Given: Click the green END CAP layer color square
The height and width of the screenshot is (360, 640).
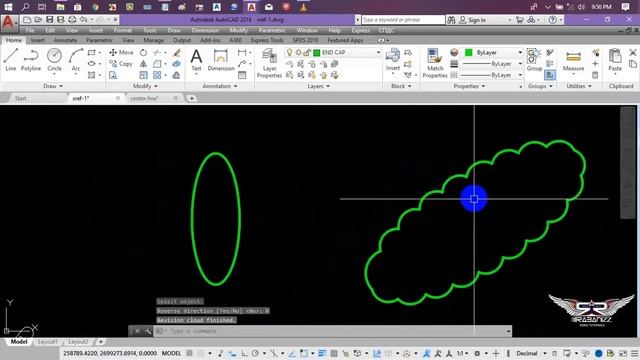Looking at the screenshot, I should click(x=316, y=53).
